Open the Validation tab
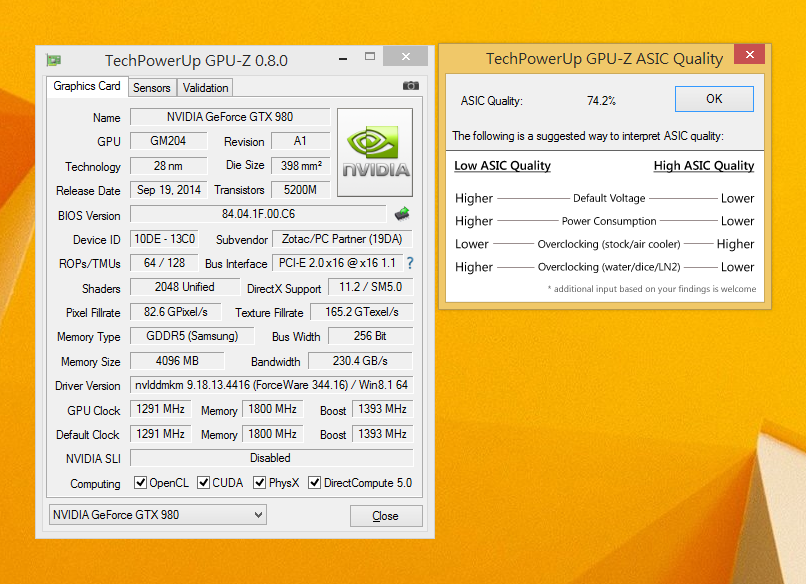 205,88
